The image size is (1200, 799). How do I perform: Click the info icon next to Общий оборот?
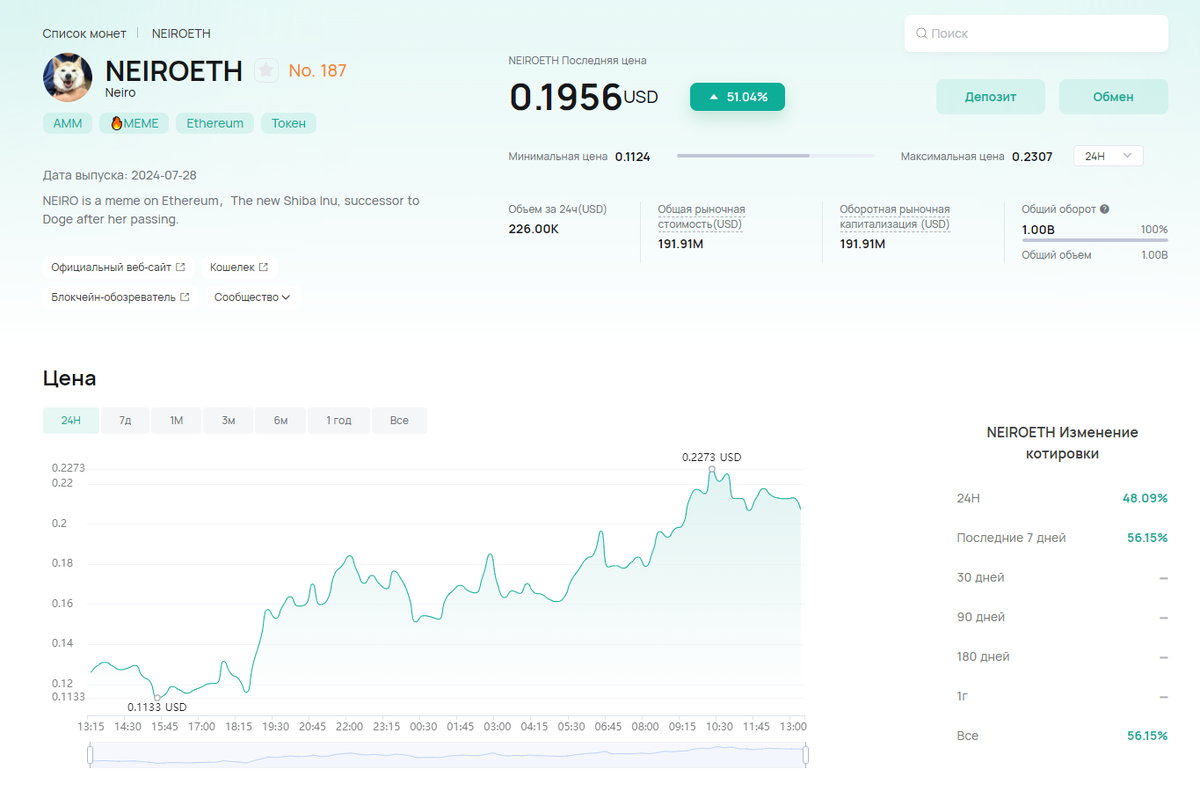coord(1104,209)
